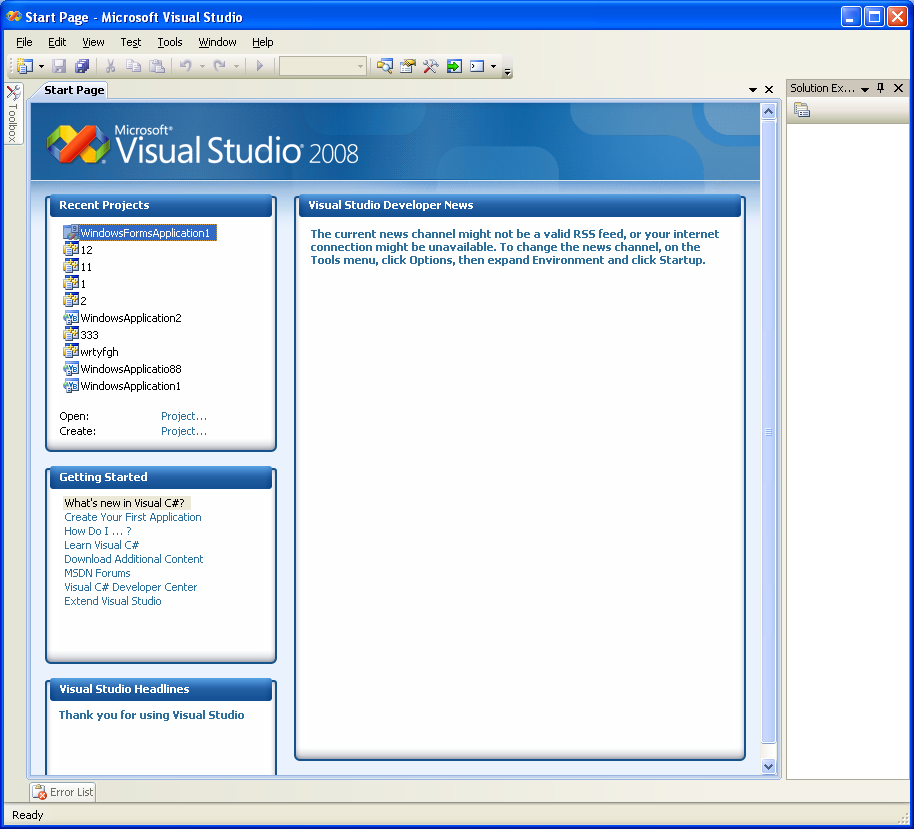Click the Open Project link
Image resolution: width=914 pixels, height=829 pixels.
[184, 416]
